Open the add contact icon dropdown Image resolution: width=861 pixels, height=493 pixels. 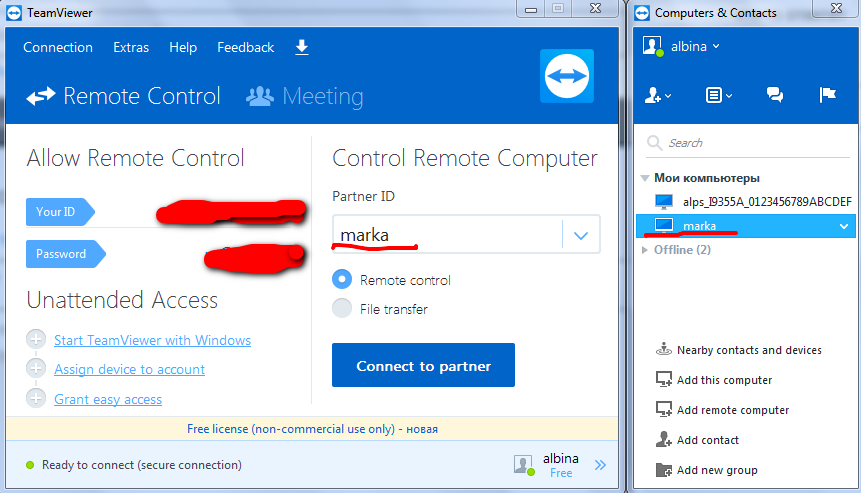[657, 96]
